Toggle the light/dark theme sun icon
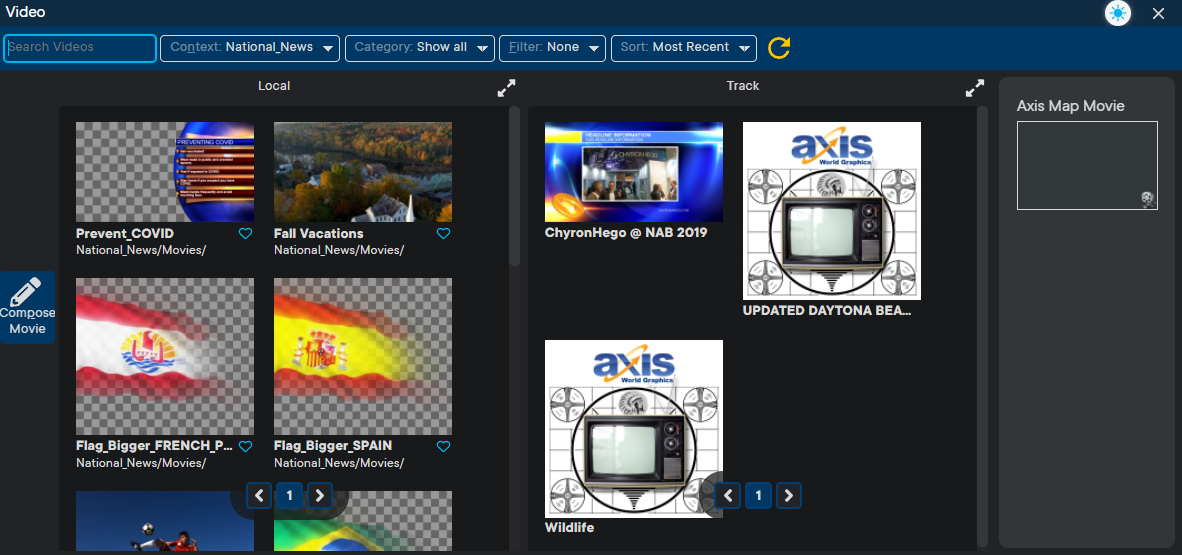Viewport: 1182px width, 555px height. (x=1117, y=13)
